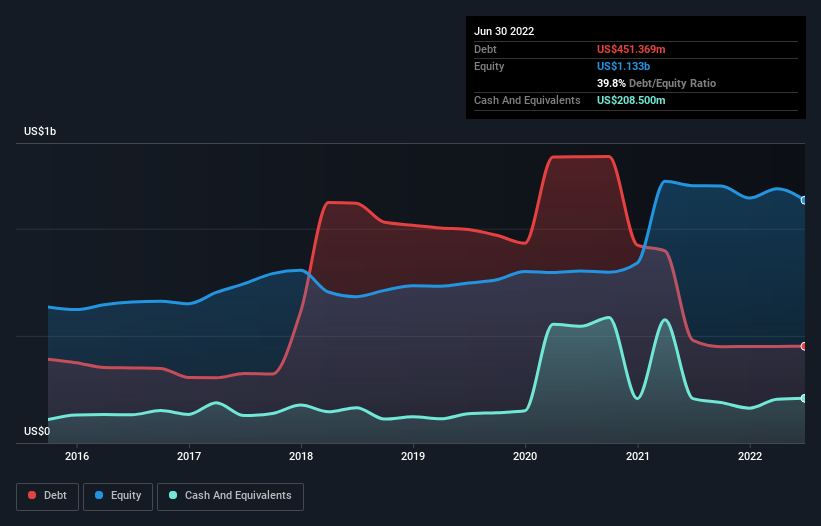
Task: Select the 2021 x-axis label
Action: tap(638, 456)
